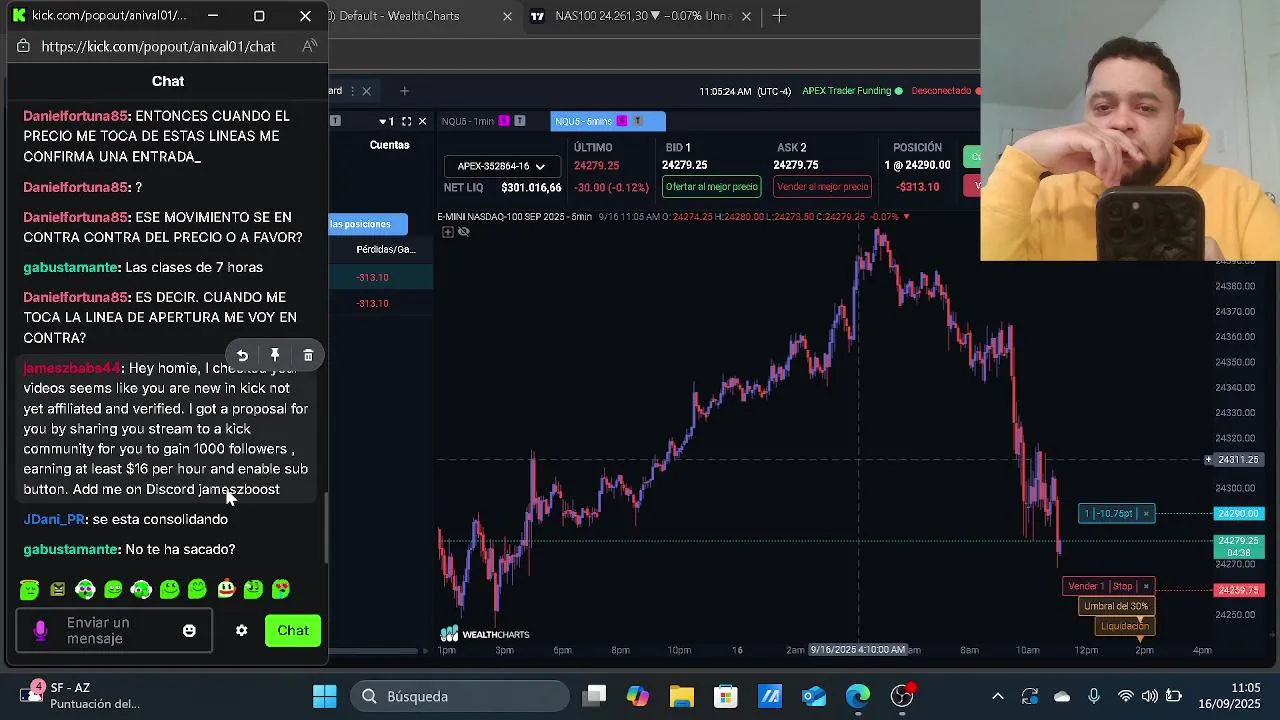The width and height of the screenshot is (1280, 720).
Task: Click the undo/reply arrow on the jameszbabs44 message
Action: tap(242, 355)
